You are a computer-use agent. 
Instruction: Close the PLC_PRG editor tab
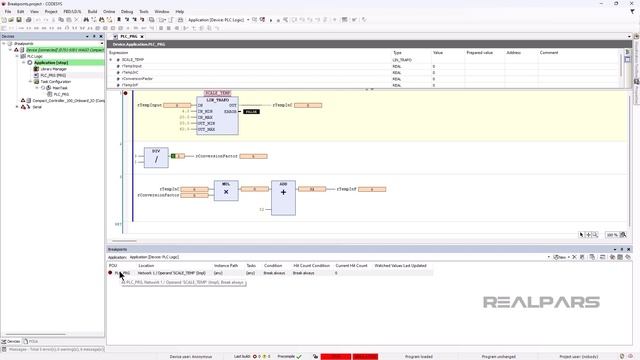tap(142, 36)
